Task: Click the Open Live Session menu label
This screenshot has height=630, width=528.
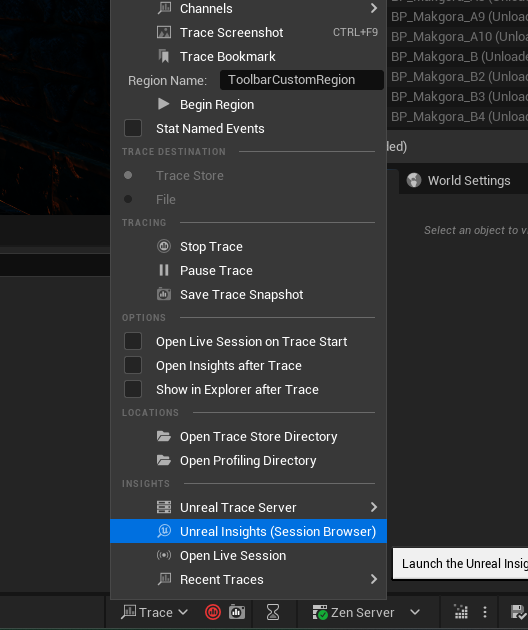Action: [x=233, y=556]
